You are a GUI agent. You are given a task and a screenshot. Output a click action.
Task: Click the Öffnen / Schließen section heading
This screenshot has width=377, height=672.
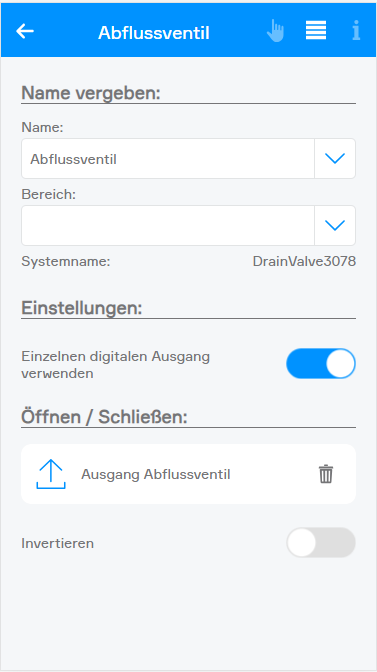[x=105, y=417]
